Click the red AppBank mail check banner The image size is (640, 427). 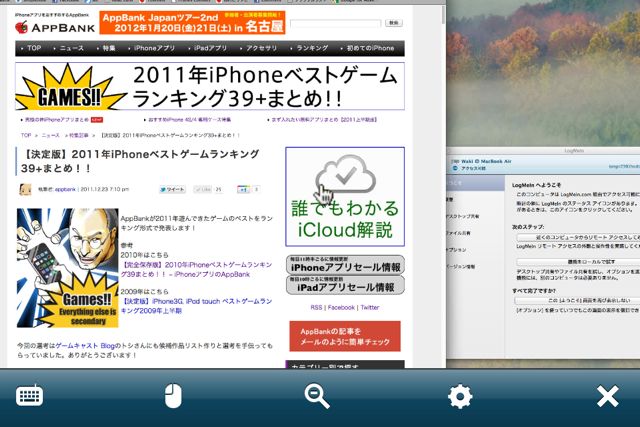tap(345, 336)
